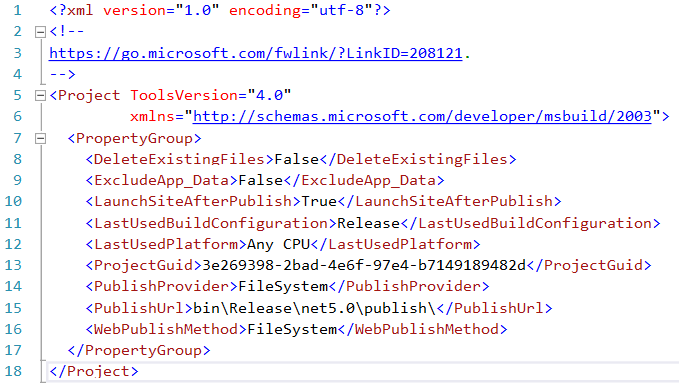Click the False value of DeleteExistingFiles
Screen dimensions: 679x391
click(x=297, y=159)
